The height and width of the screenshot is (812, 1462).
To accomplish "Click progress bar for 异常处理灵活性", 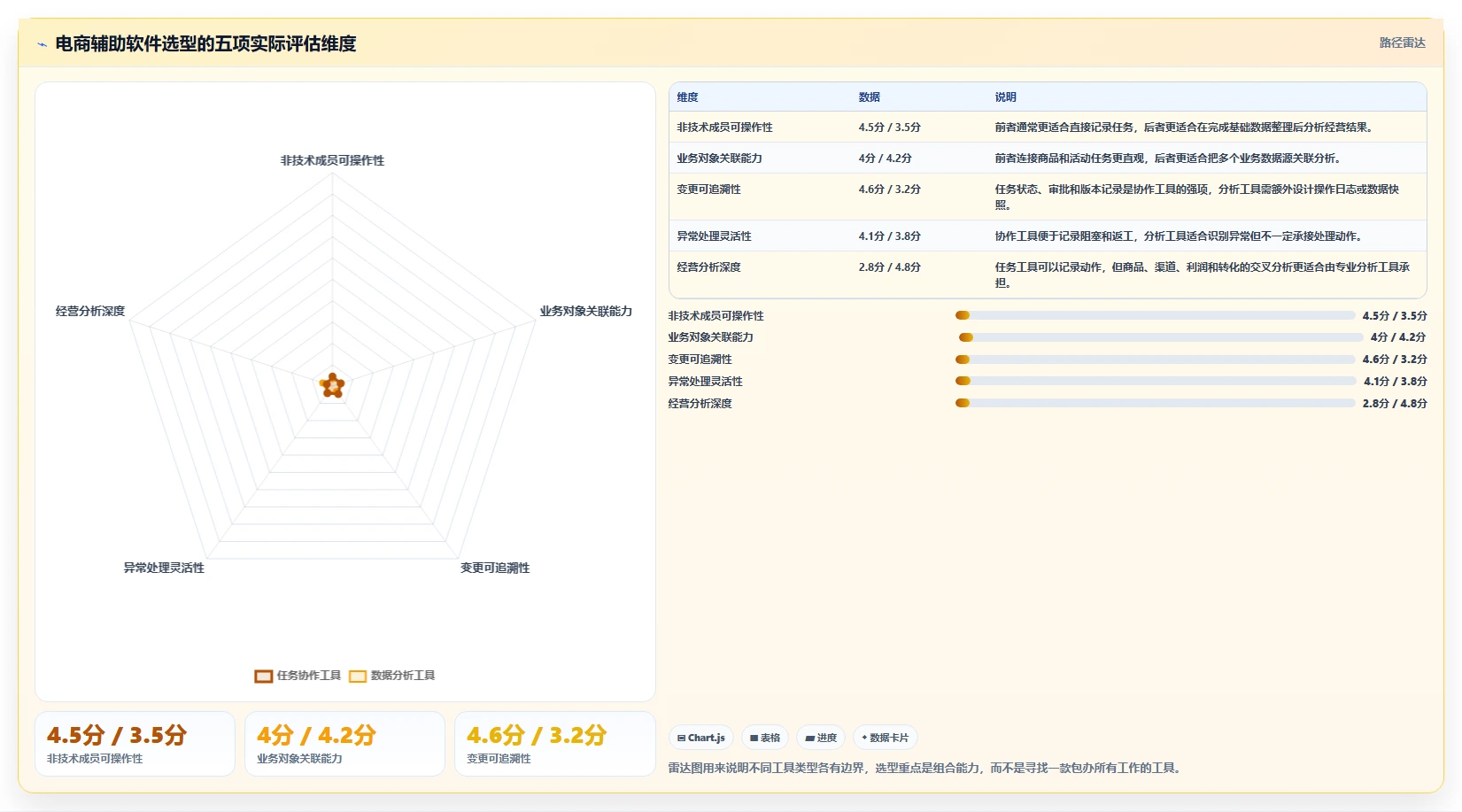I will [x=1156, y=381].
